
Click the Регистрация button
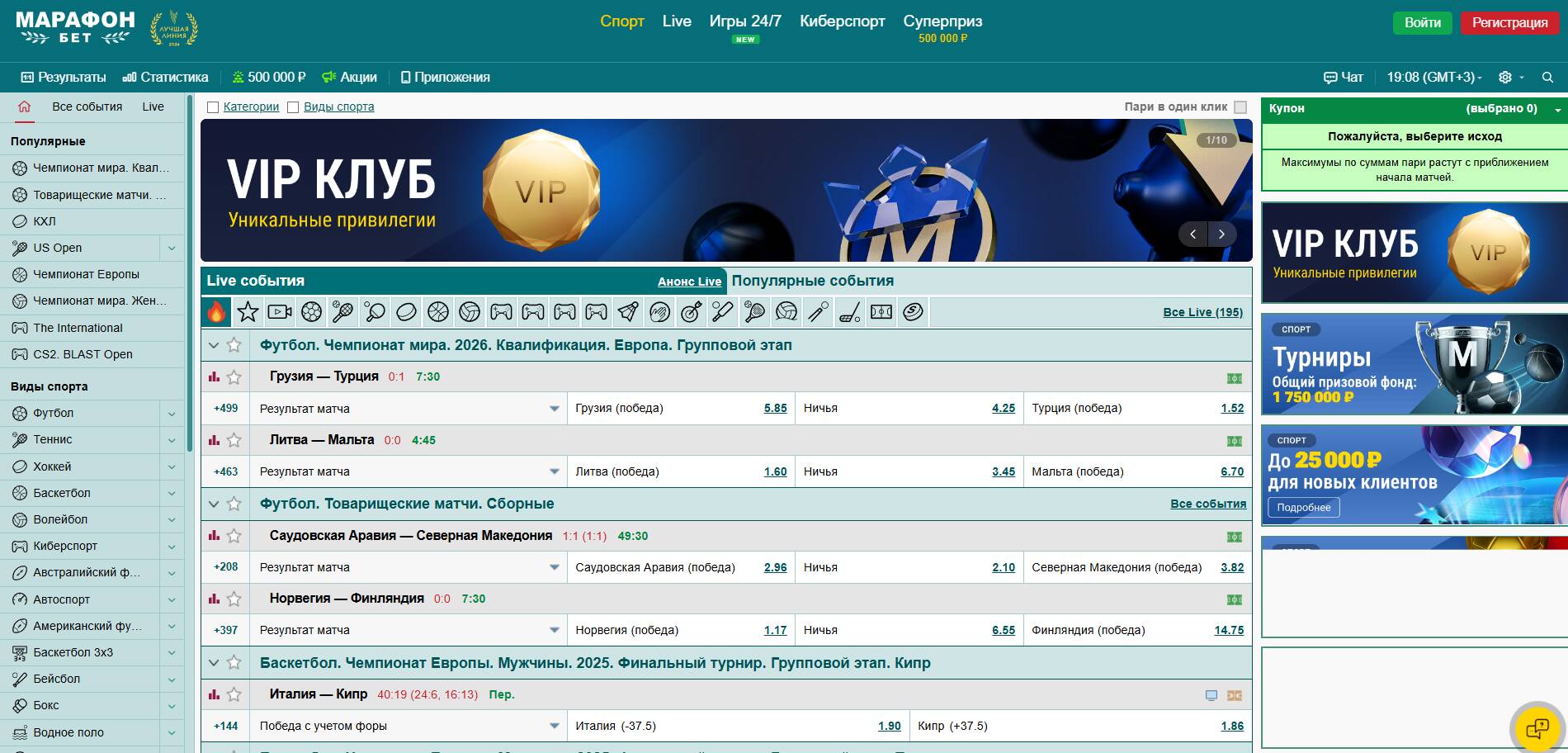coord(1509,22)
